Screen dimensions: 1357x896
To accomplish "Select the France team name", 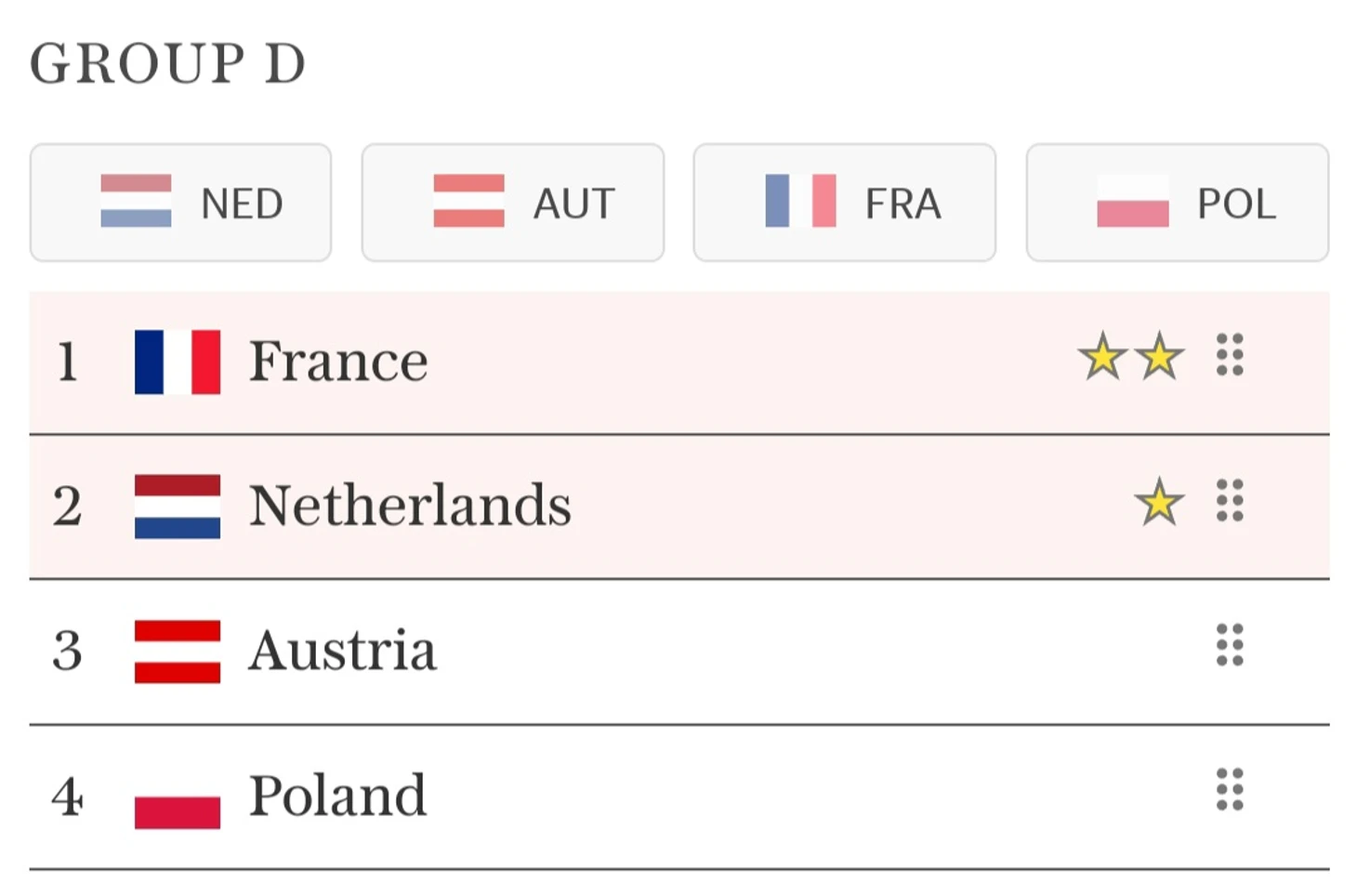I will (x=338, y=362).
